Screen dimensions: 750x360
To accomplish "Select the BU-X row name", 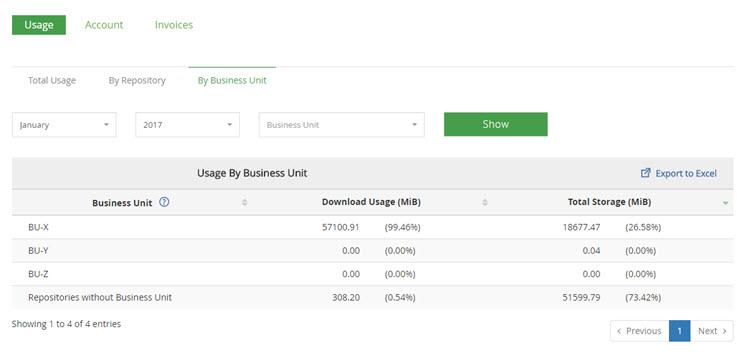I will click(38, 228).
